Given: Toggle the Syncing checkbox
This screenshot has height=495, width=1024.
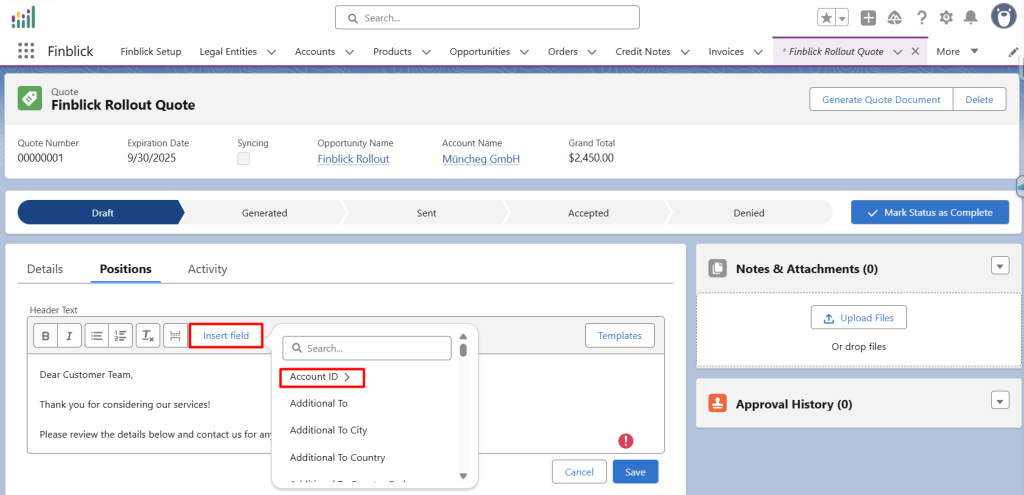Looking at the screenshot, I should tap(244, 159).
